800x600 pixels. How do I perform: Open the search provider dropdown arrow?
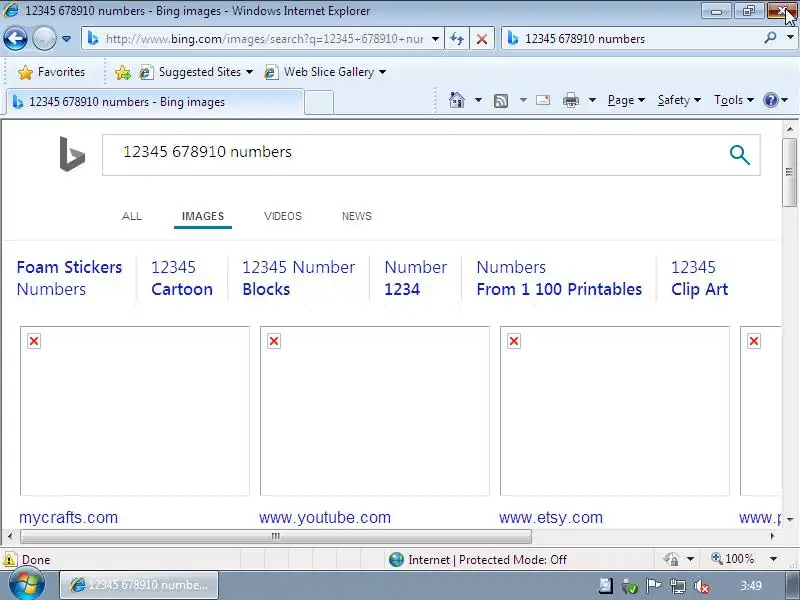pos(790,37)
